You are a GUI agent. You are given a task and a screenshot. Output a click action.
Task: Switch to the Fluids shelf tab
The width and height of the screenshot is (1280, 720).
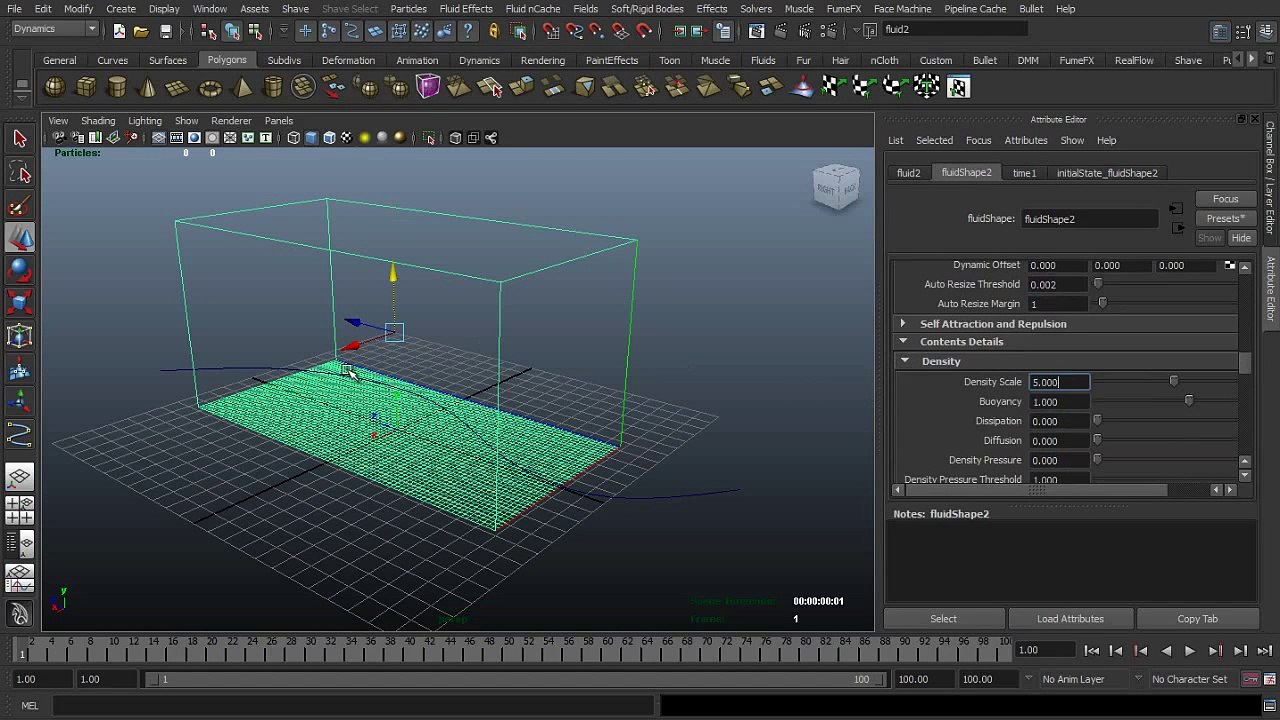(763, 60)
